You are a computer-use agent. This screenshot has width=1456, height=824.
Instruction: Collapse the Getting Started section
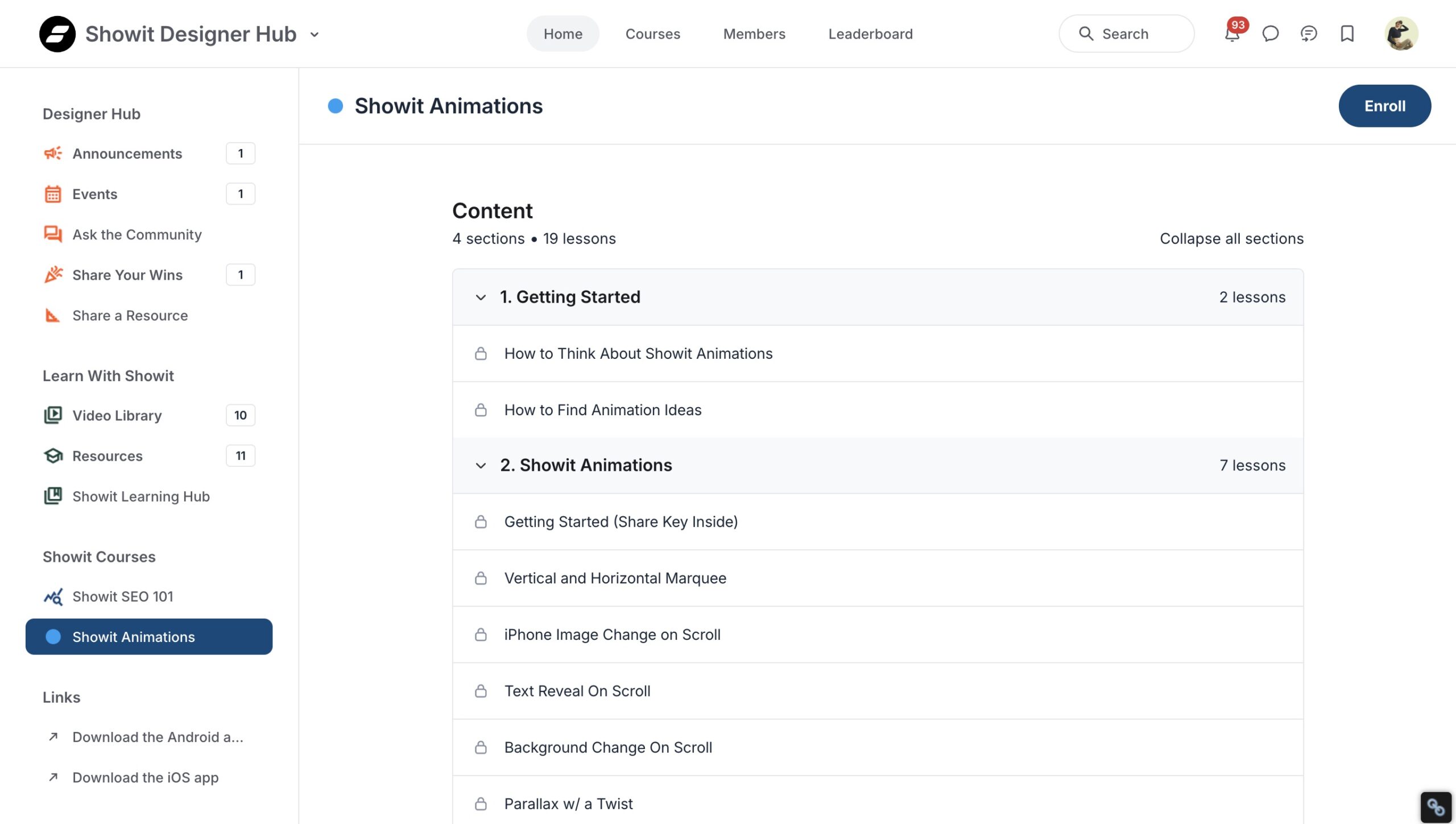tap(481, 297)
